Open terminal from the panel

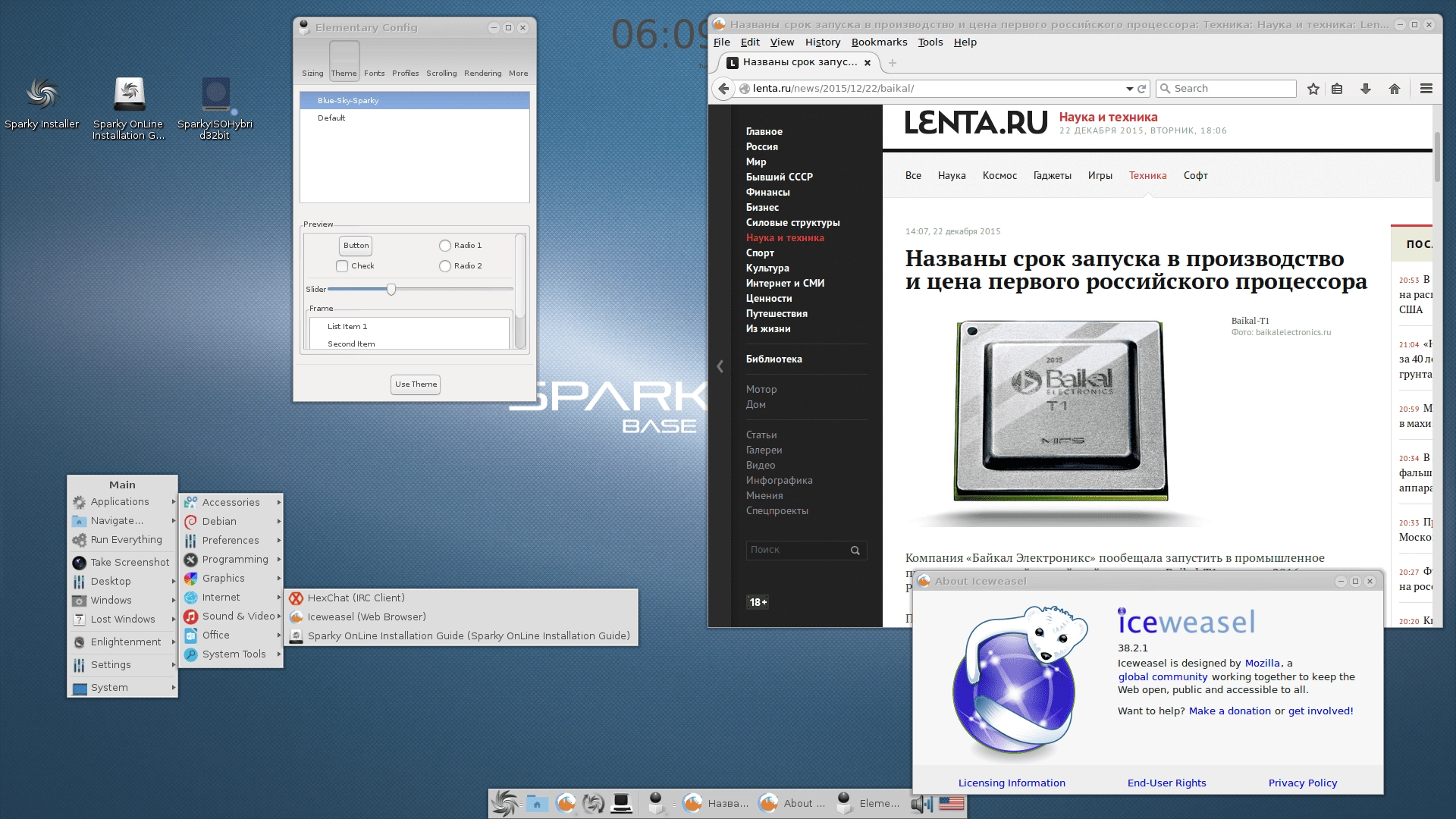[622, 803]
